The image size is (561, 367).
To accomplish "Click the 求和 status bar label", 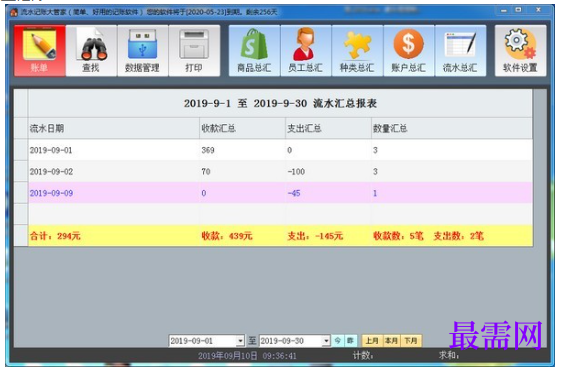I will (449, 355).
